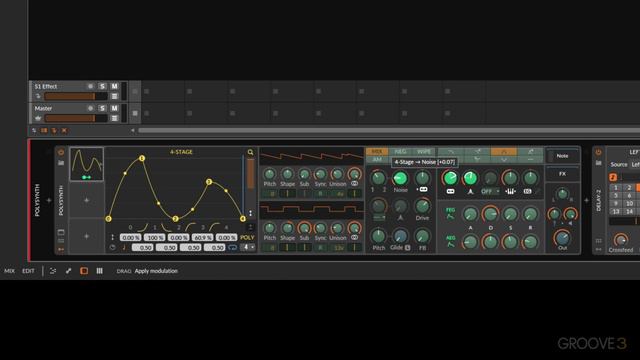The width and height of the screenshot is (640, 360).
Task: Click the filter keytracking keyboard icon
Action: (510, 191)
